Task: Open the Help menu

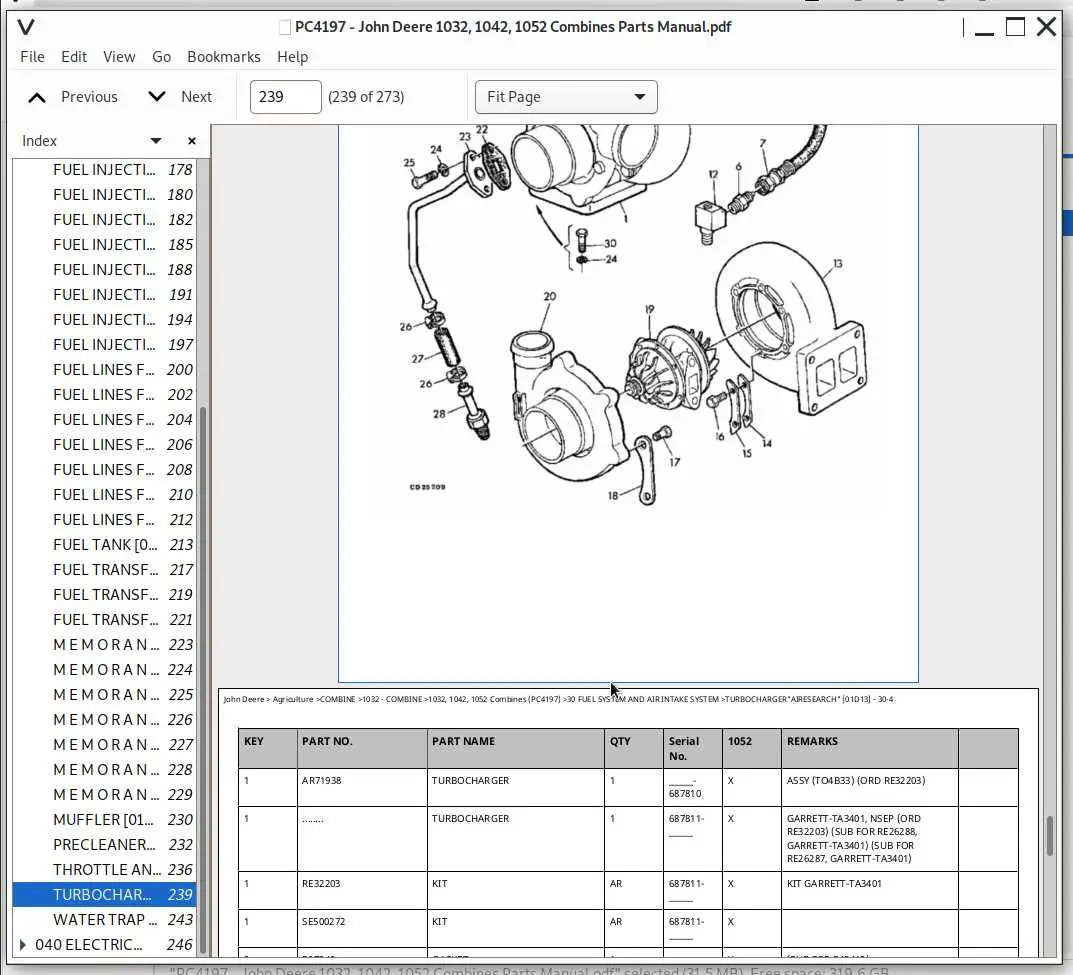Action: [292, 57]
